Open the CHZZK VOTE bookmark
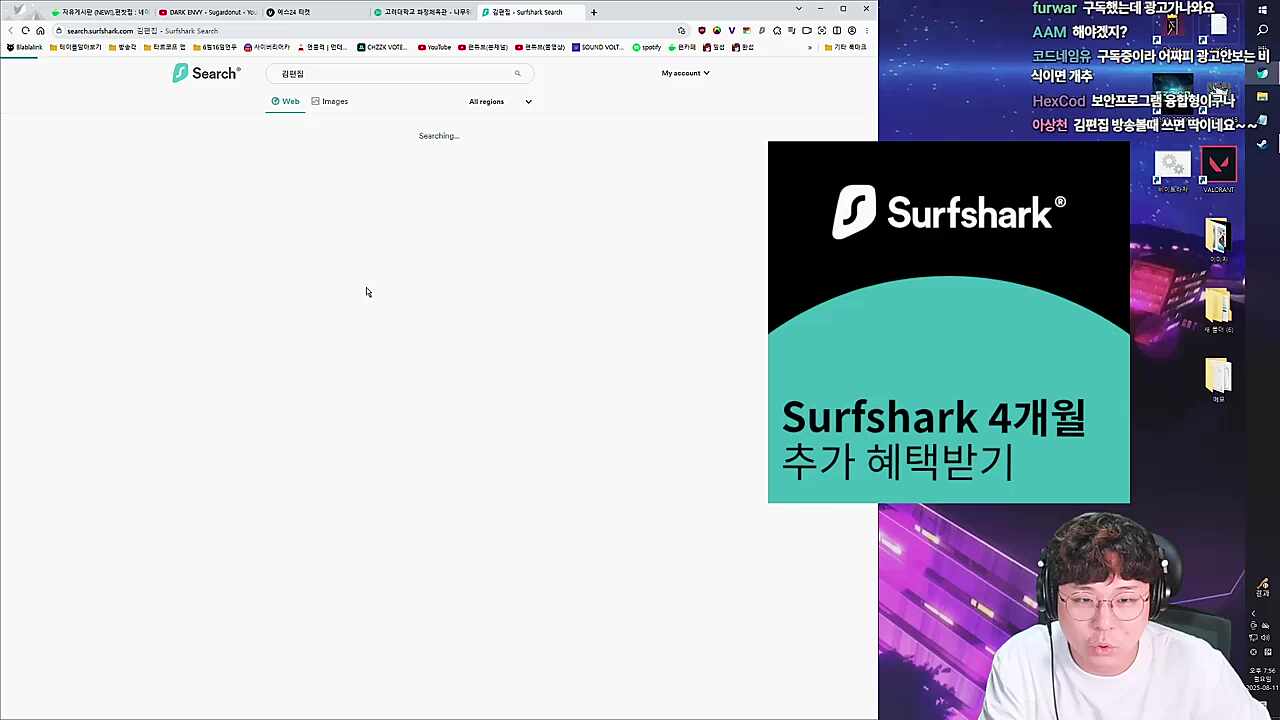Viewport: 1280px width, 720px height. coord(381,47)
